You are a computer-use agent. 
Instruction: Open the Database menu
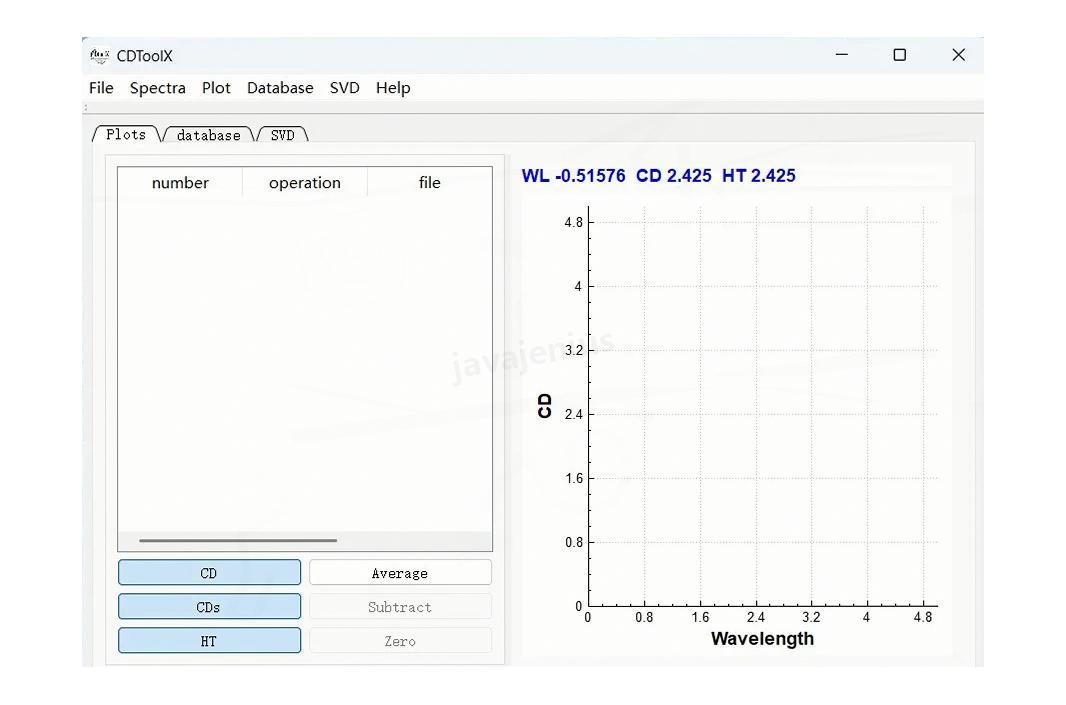click(x=279, y=88)
